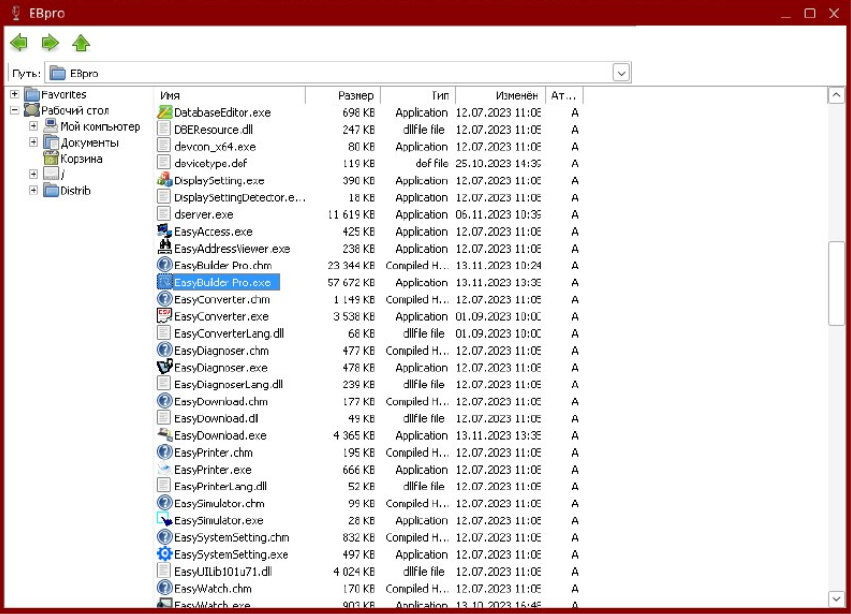851x614 pixels.
Task: Select Документы in the folder tree
Action: pyautogui.click(x=90, y=143)
